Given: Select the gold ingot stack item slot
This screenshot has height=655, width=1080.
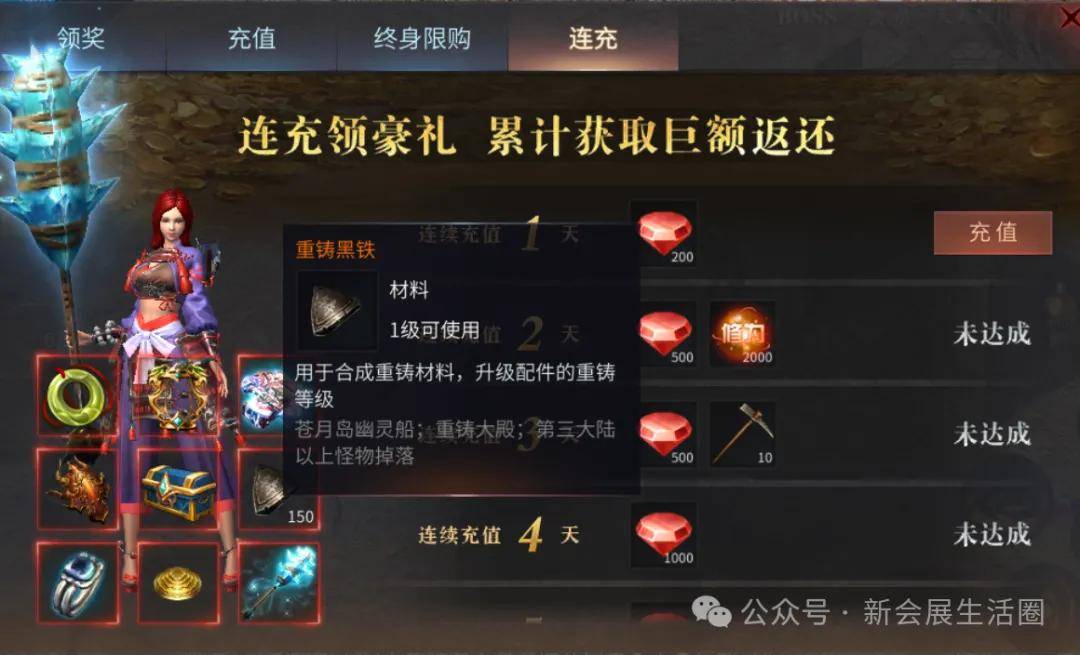Looking at the screenshot, I should (178, 583).
